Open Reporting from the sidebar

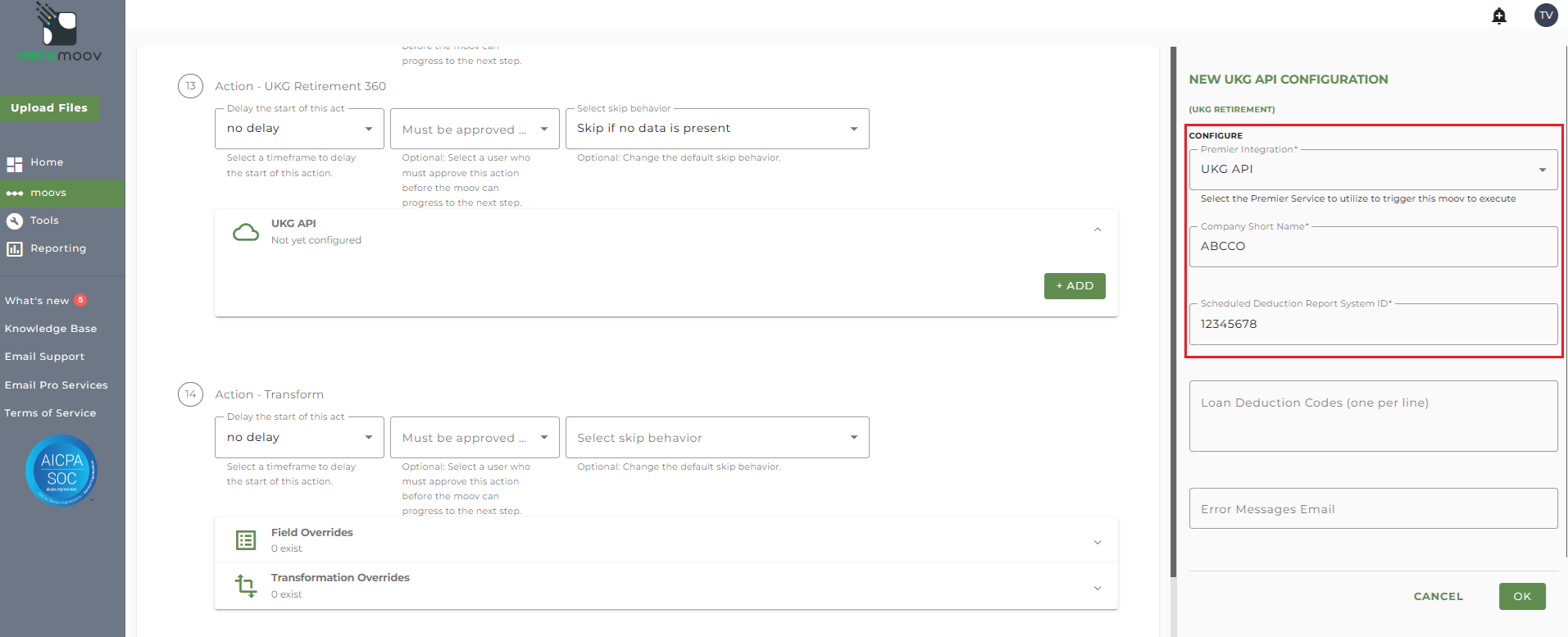57,248
